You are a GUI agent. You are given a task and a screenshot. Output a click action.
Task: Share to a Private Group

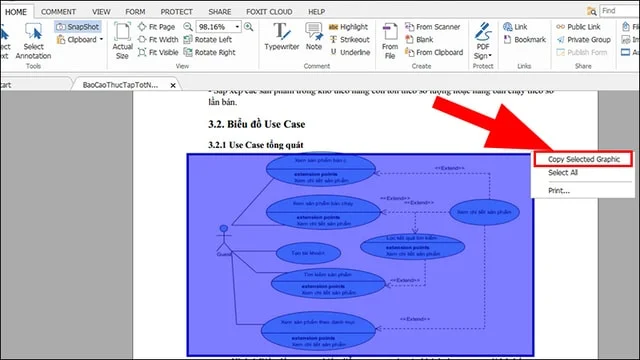[583, 40]
